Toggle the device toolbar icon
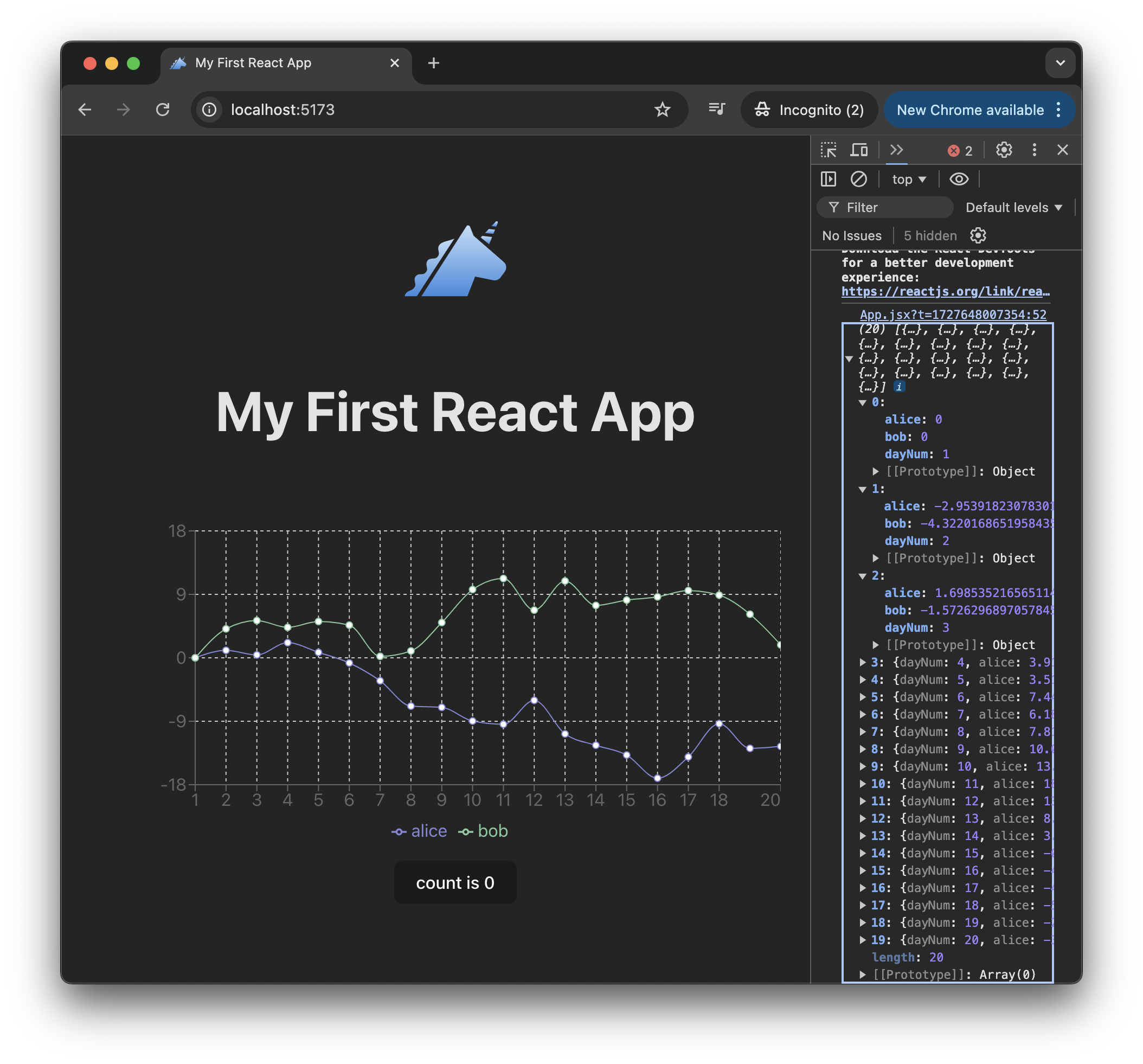1143x1064 pixels. coord(859,150)
